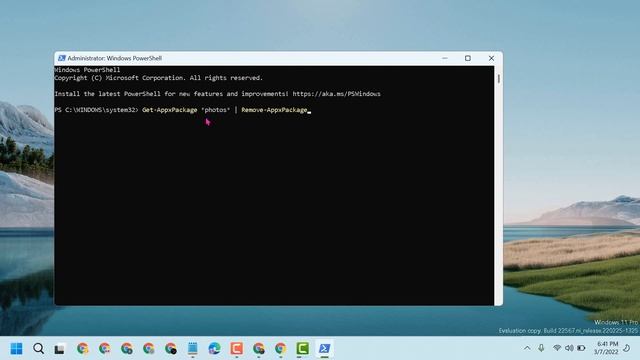
Task: Open the Notepad icon in the taskbar
Action: 192,349
